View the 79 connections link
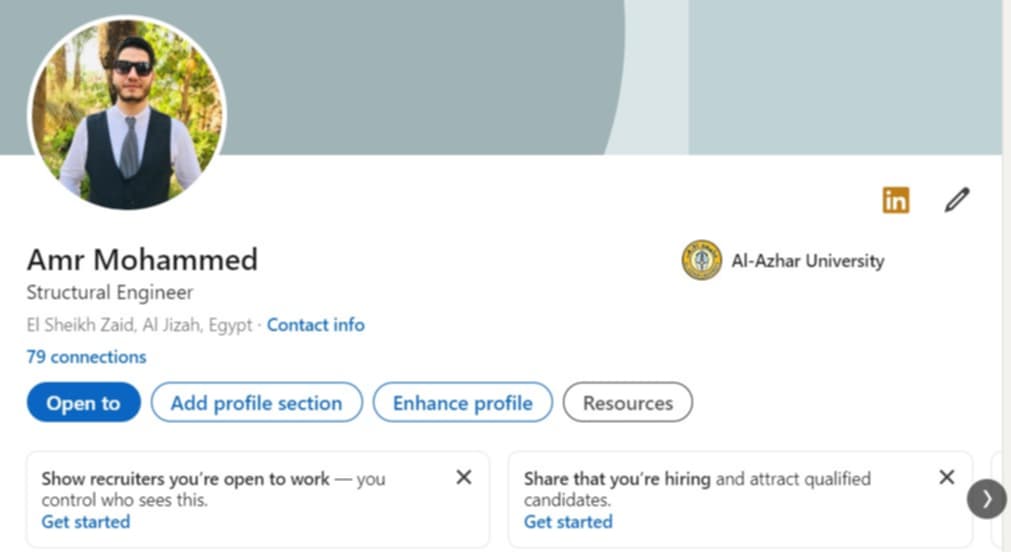 pos(86,357)
